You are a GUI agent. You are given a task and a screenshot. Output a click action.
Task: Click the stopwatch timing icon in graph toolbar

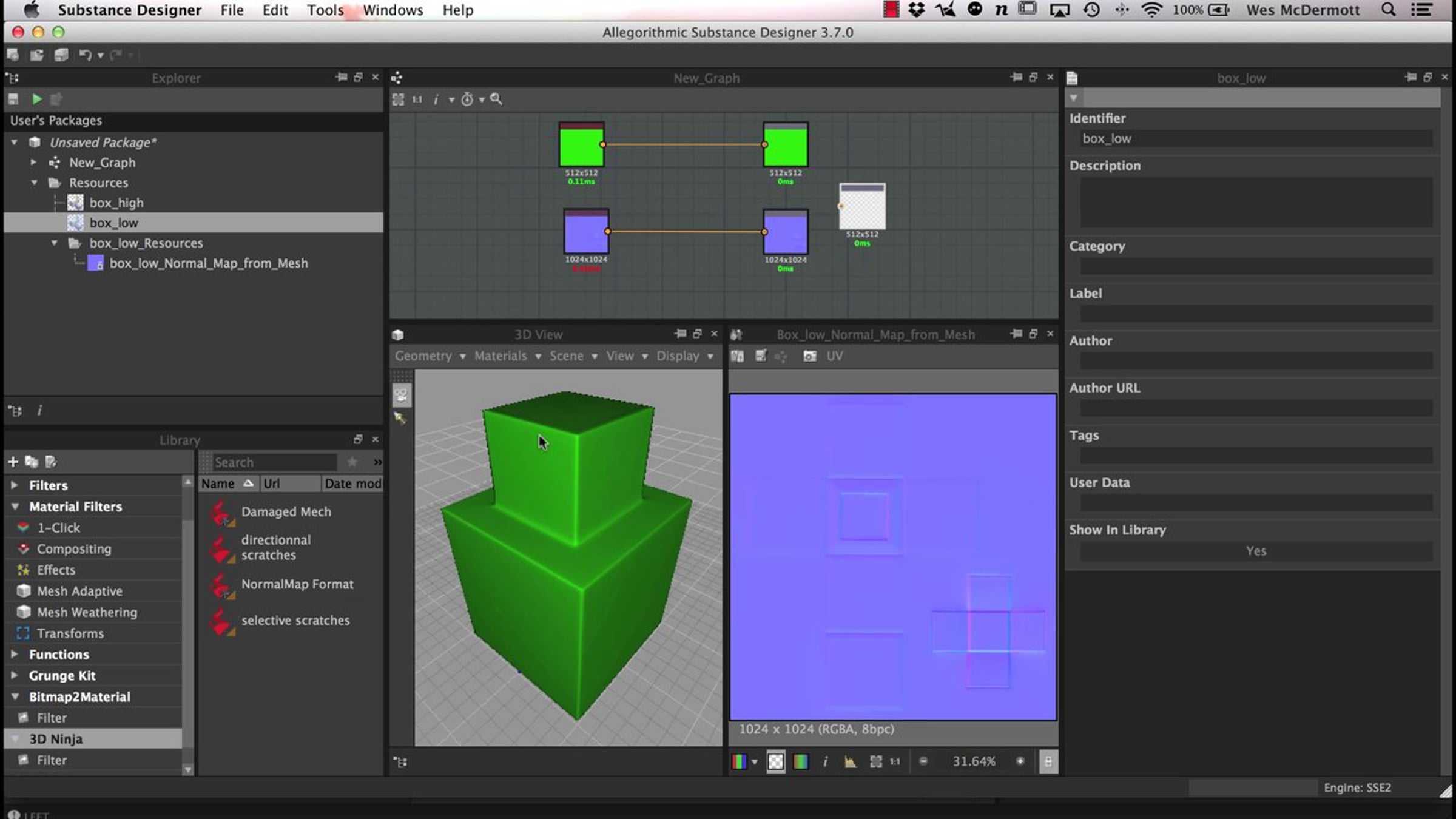[x=467, y=99]
